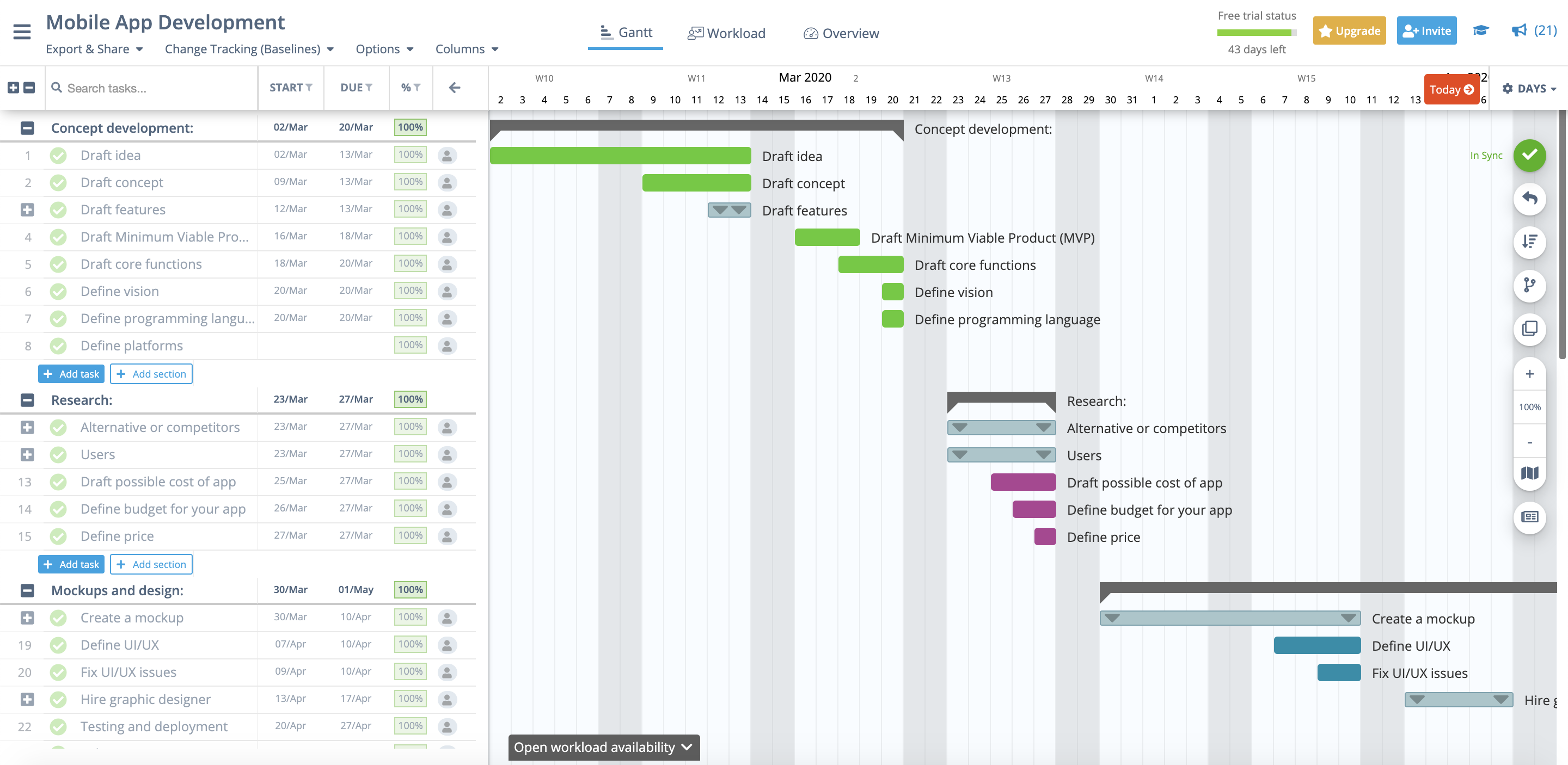Screen dimensions: 1568x765
Task: Open workload availability panel
Action: coord(602,747)
